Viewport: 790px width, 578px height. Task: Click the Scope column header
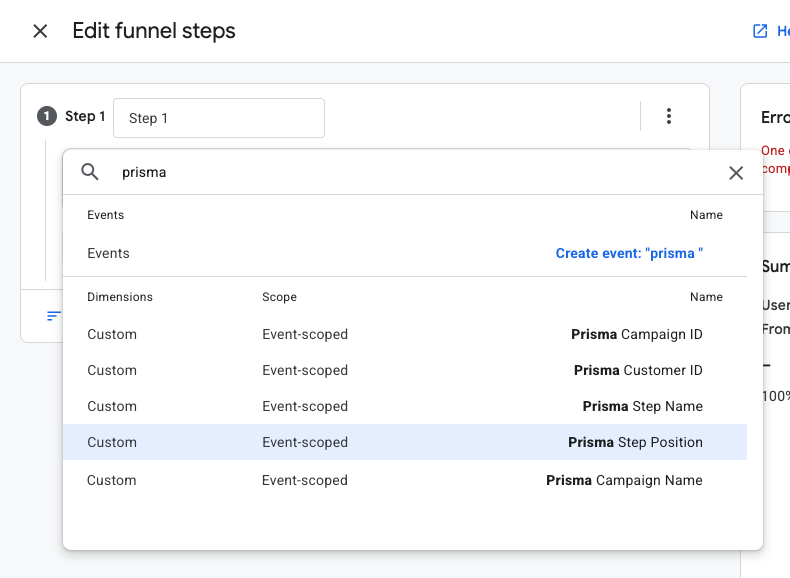coord(279,297)
